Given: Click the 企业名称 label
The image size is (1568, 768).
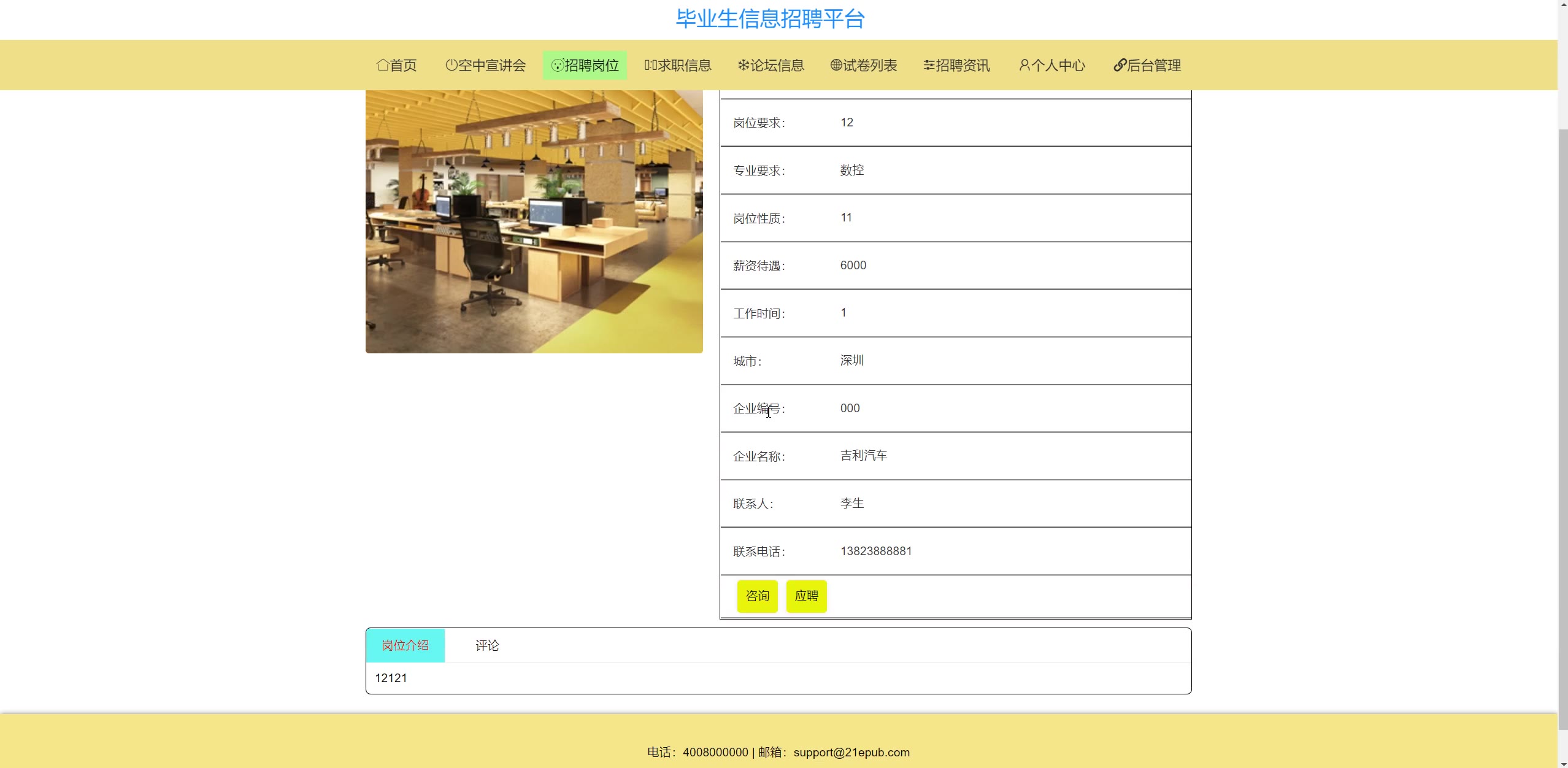Looking at the screenshot, I should tap(759, 456).
